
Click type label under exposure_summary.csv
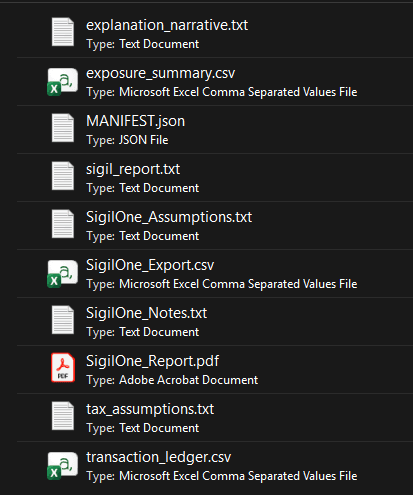point(238,92)
